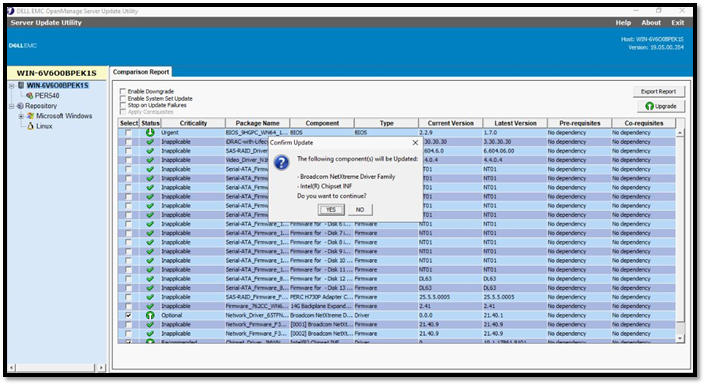The image size is (706, 386).
Task: Click the Dell icon in the title bar
Action: point(11,11)
